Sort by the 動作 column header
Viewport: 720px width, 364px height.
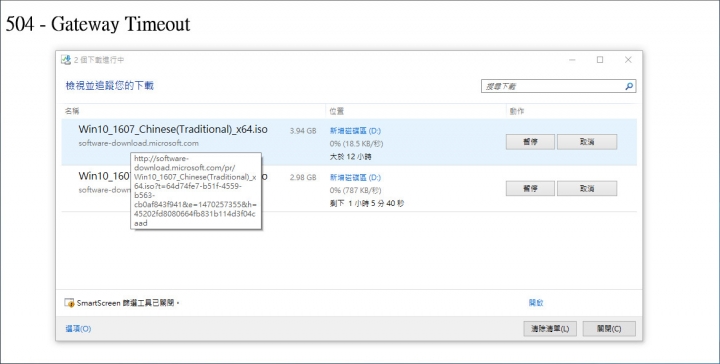517,111
